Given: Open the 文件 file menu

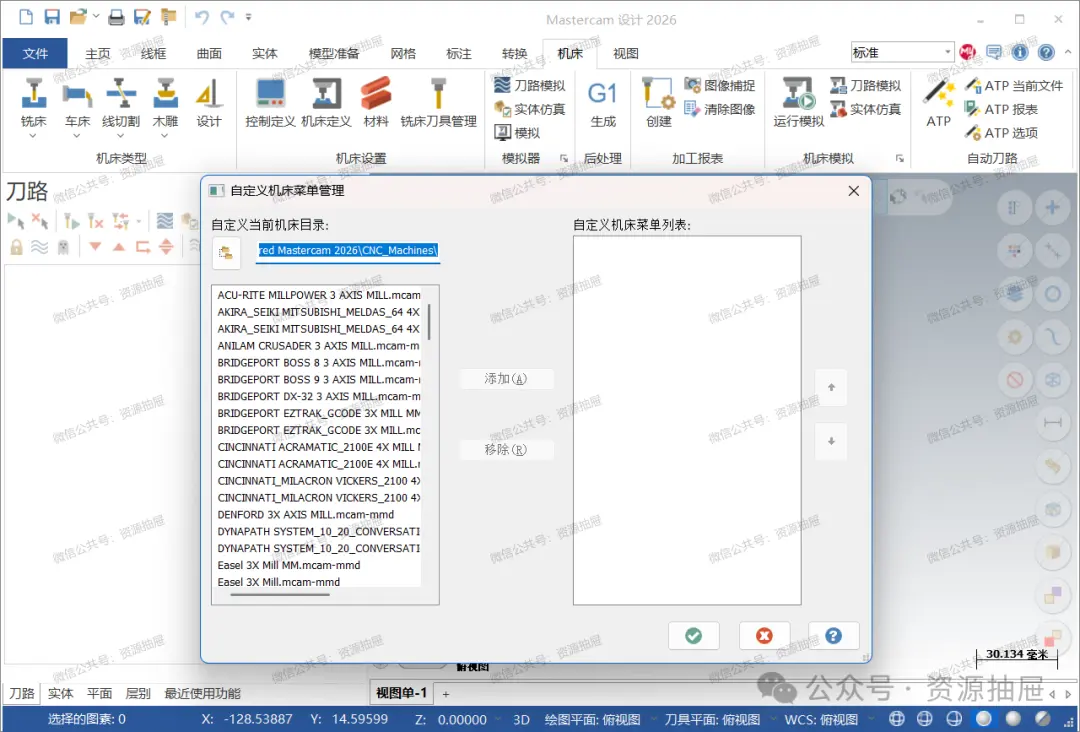Looking at the screenshot, I should pyautogui.click(x=35, y=53).
